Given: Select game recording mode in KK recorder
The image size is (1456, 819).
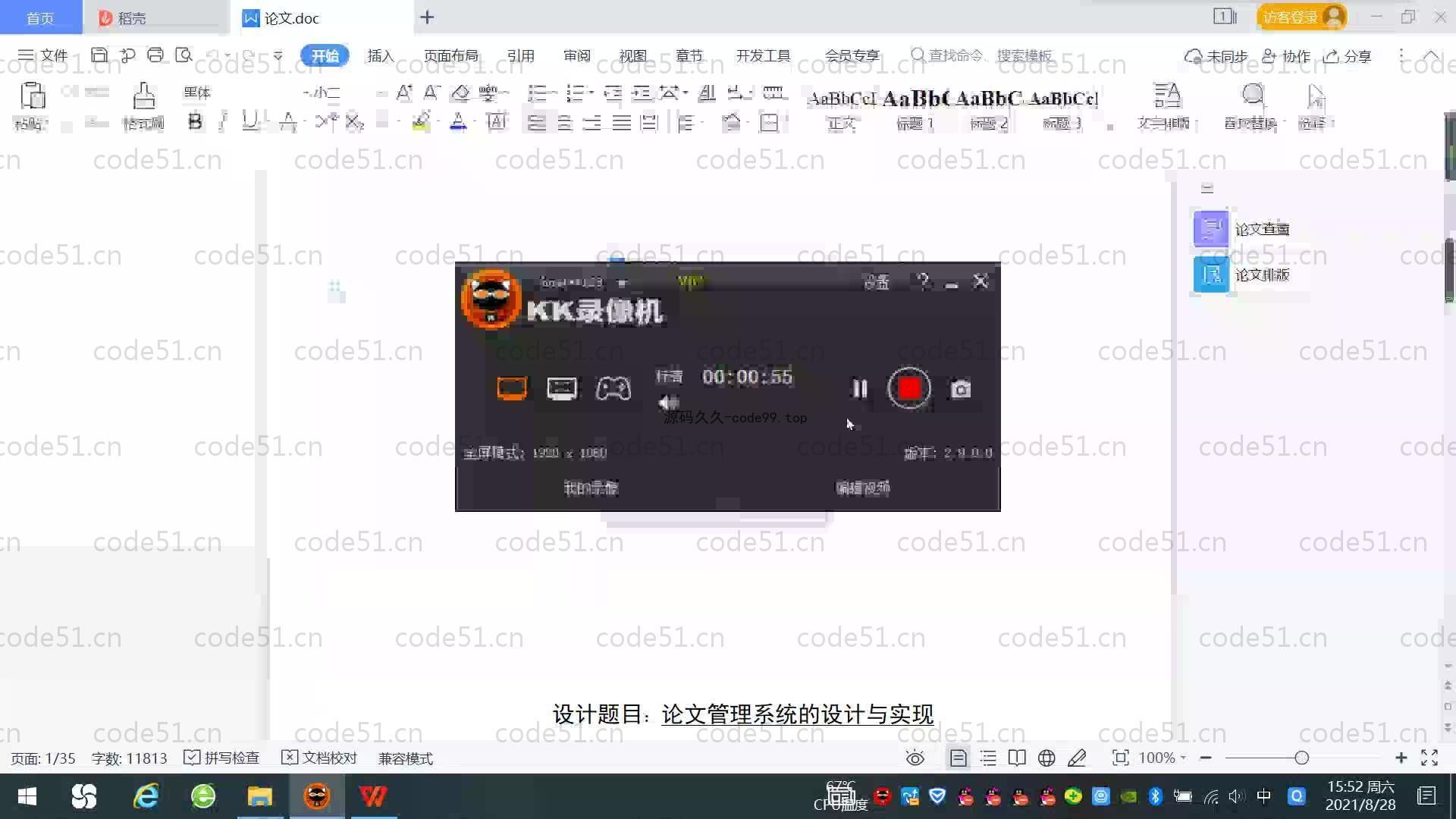Looking at the screenshot, I should 613,388.
